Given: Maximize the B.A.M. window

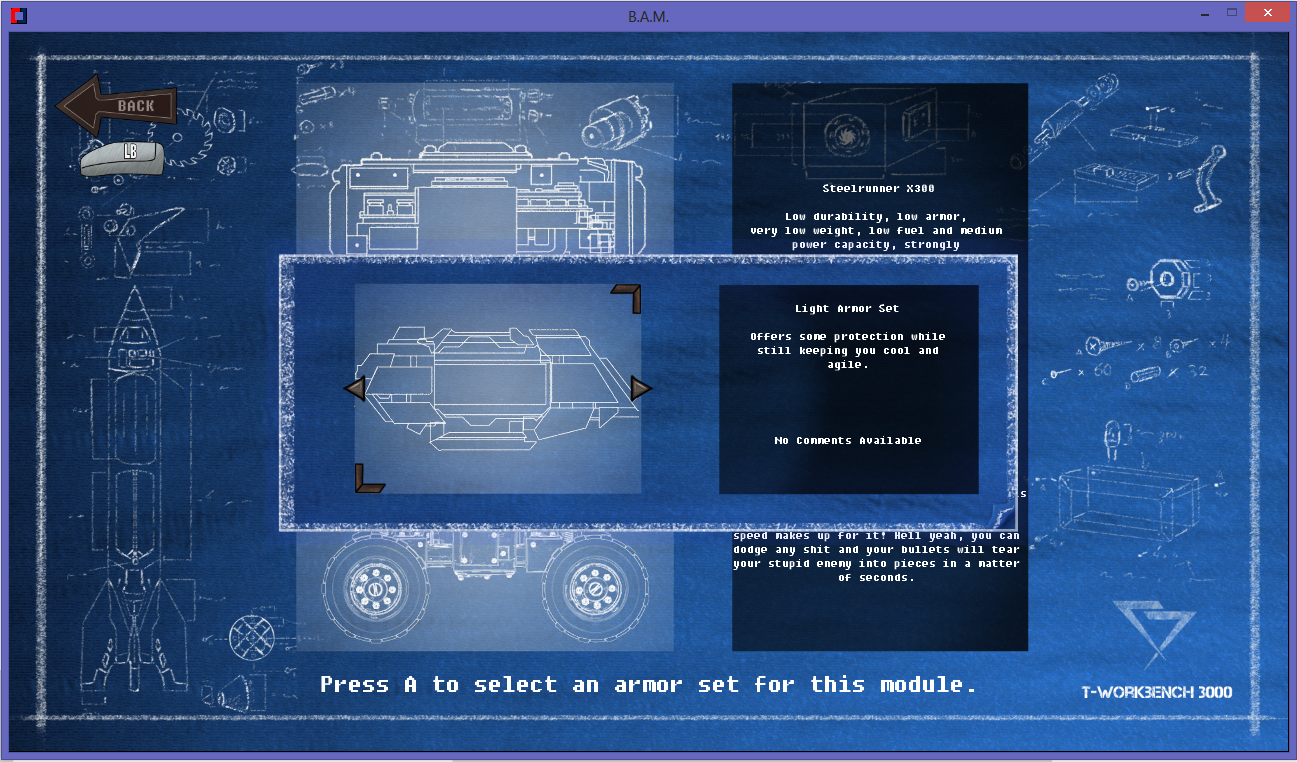Looking at the screenshot, I should pyautogui.click(x=1232, y=13).
